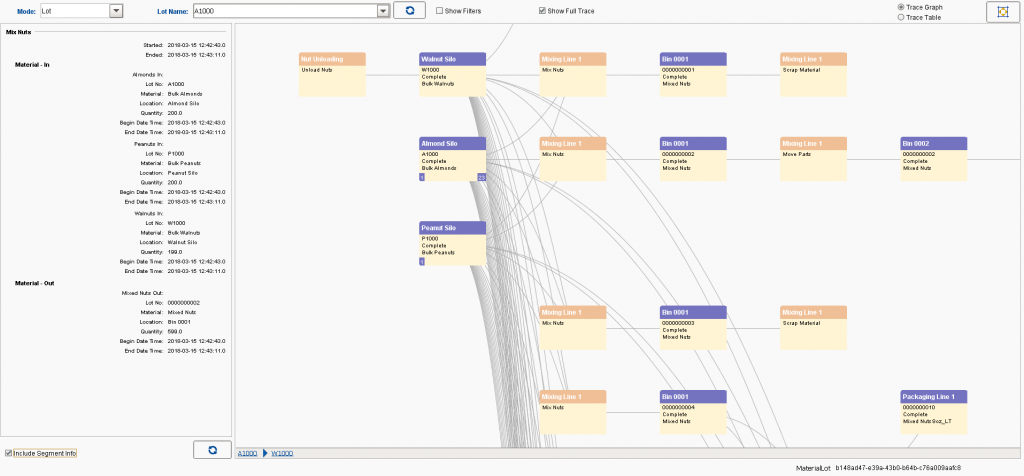Click the Mix Nuts panel heading

(19, 31)
